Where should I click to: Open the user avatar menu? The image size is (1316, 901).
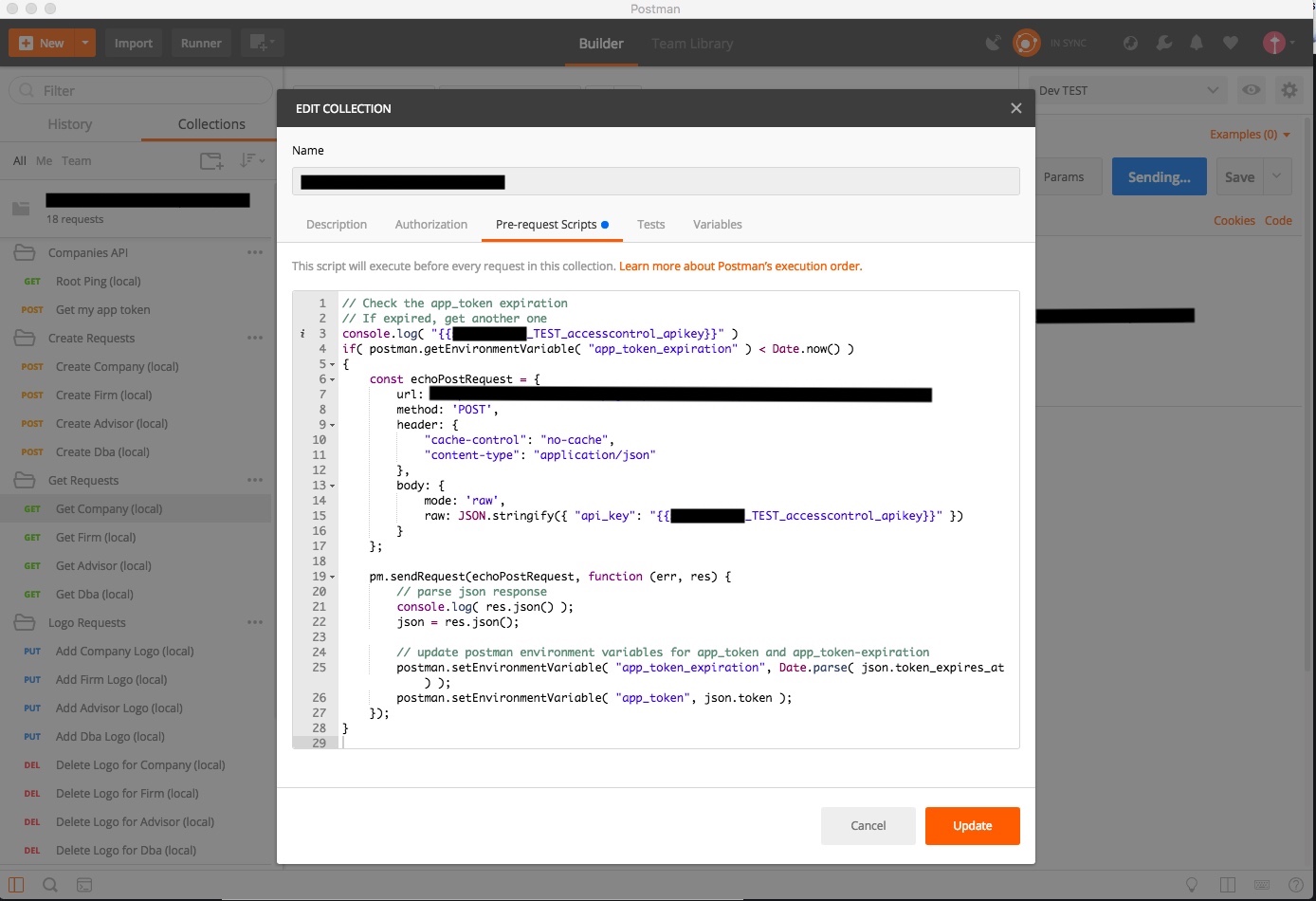click(x=1279, y=43)
